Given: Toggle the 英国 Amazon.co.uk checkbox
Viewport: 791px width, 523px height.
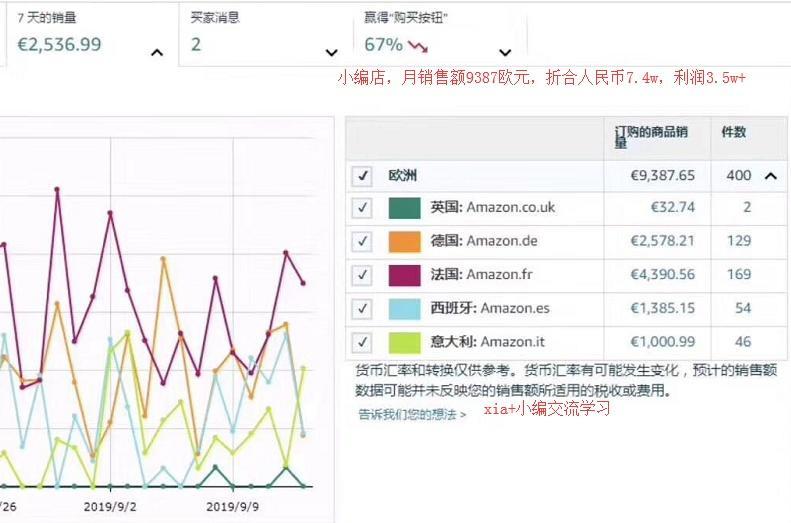Looking at the screenshot, I should point(362,208).
